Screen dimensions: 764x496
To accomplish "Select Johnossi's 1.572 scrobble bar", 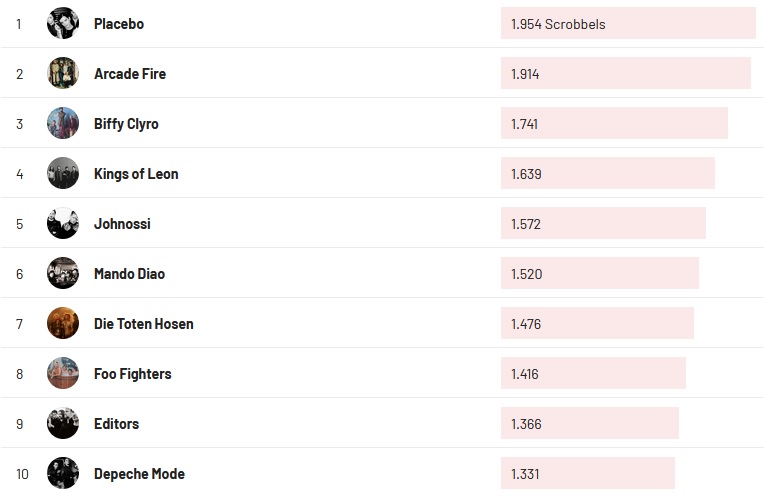I will [x=603, y=224].
